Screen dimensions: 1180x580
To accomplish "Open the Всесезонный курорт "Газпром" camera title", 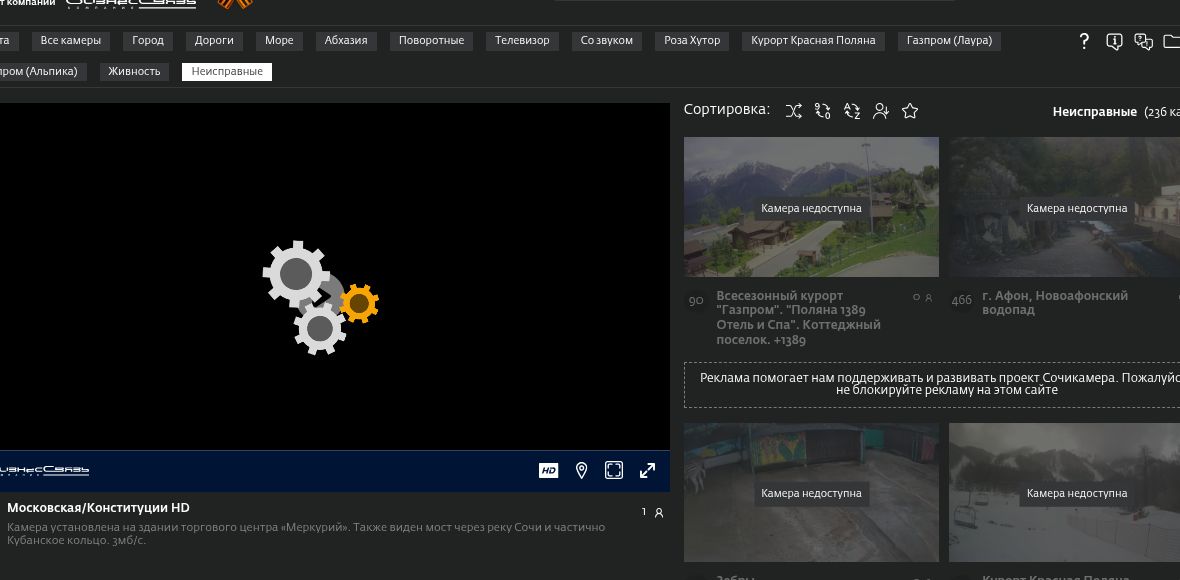I will [x=798, y=318].
